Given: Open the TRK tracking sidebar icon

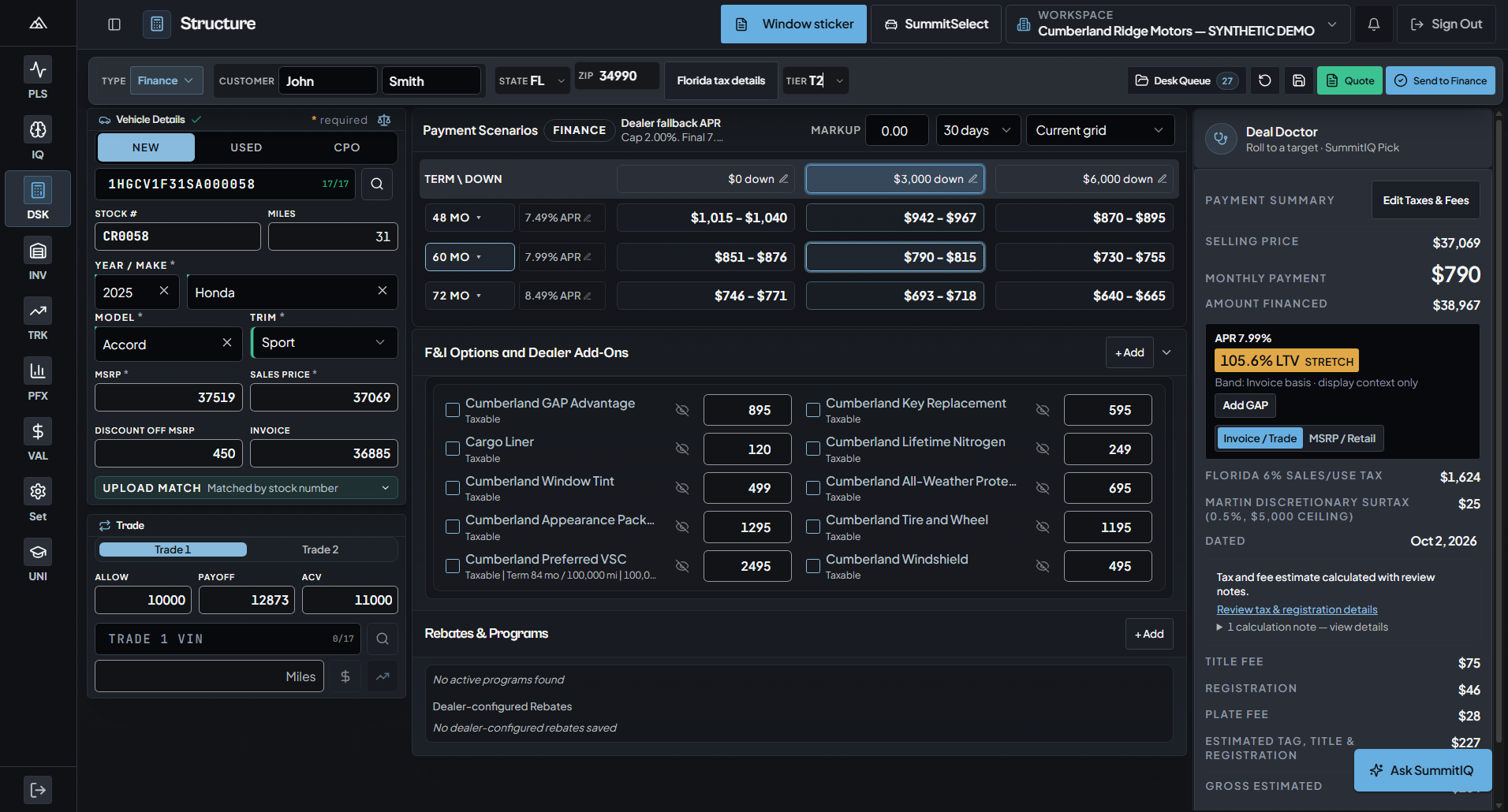Looking at the screenshot, I should click(x=38, y=318).
